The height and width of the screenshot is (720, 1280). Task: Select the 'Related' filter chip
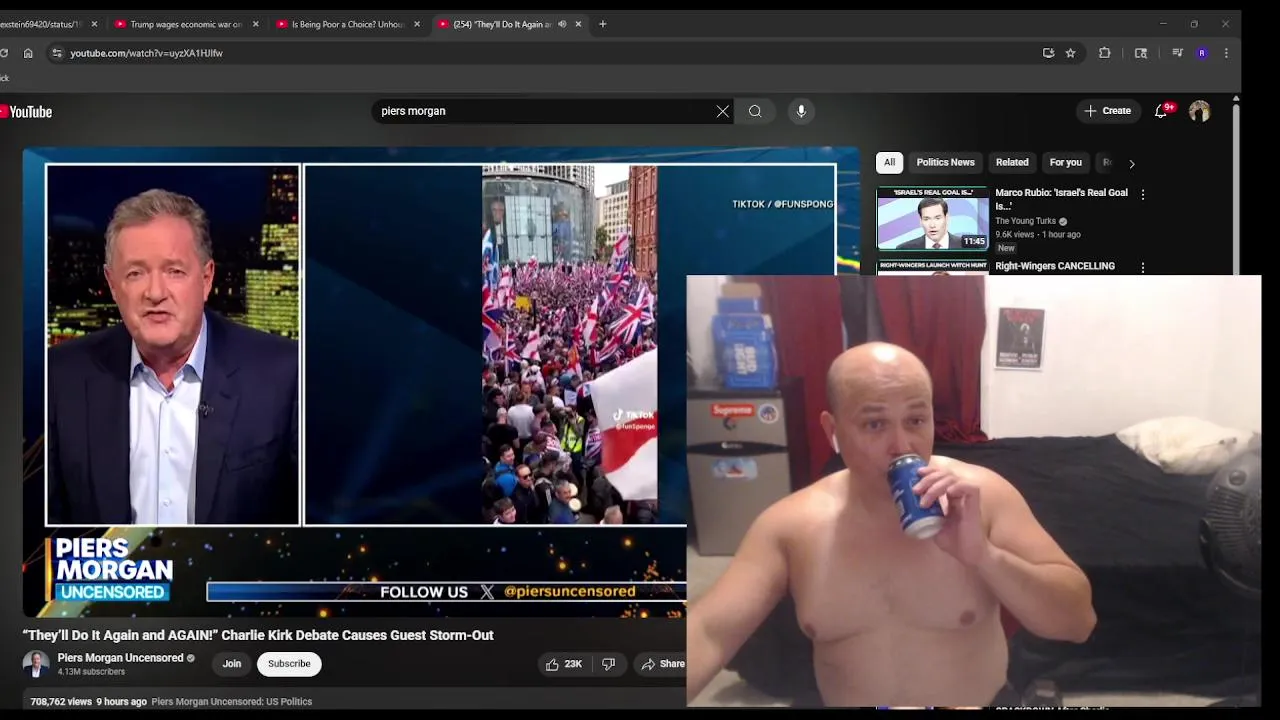point(1012,162)
